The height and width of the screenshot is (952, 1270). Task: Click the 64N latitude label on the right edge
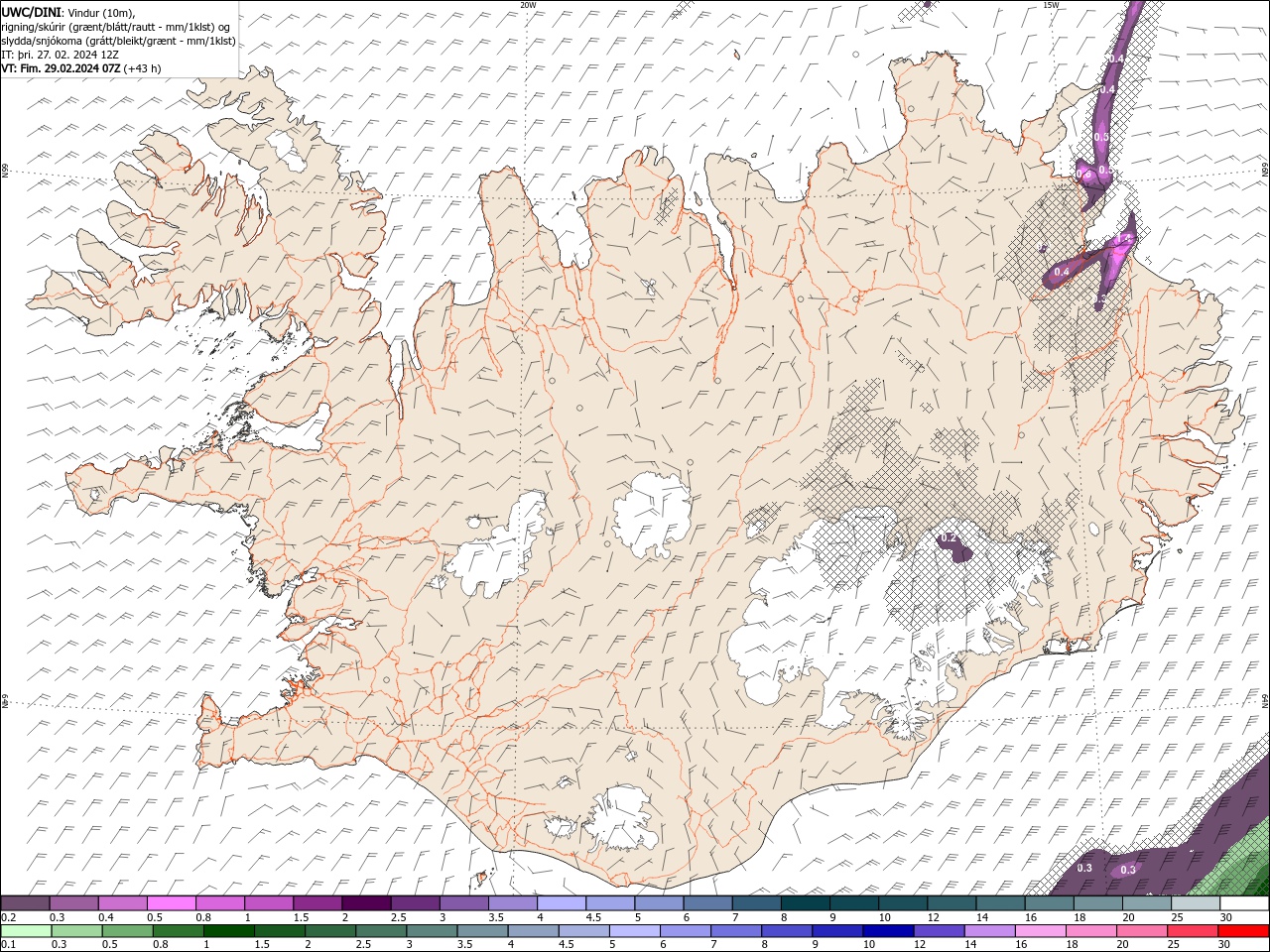pyautogui.click(x=1265, y=700)
